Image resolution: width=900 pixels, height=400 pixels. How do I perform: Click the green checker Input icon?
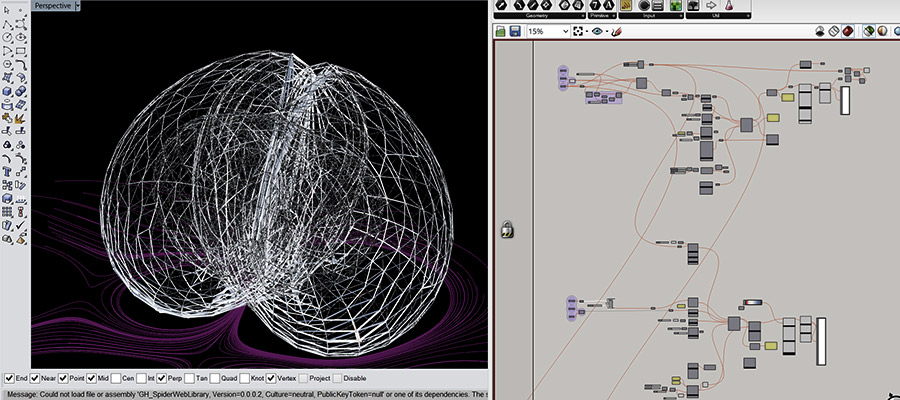(x=676, y=5)
